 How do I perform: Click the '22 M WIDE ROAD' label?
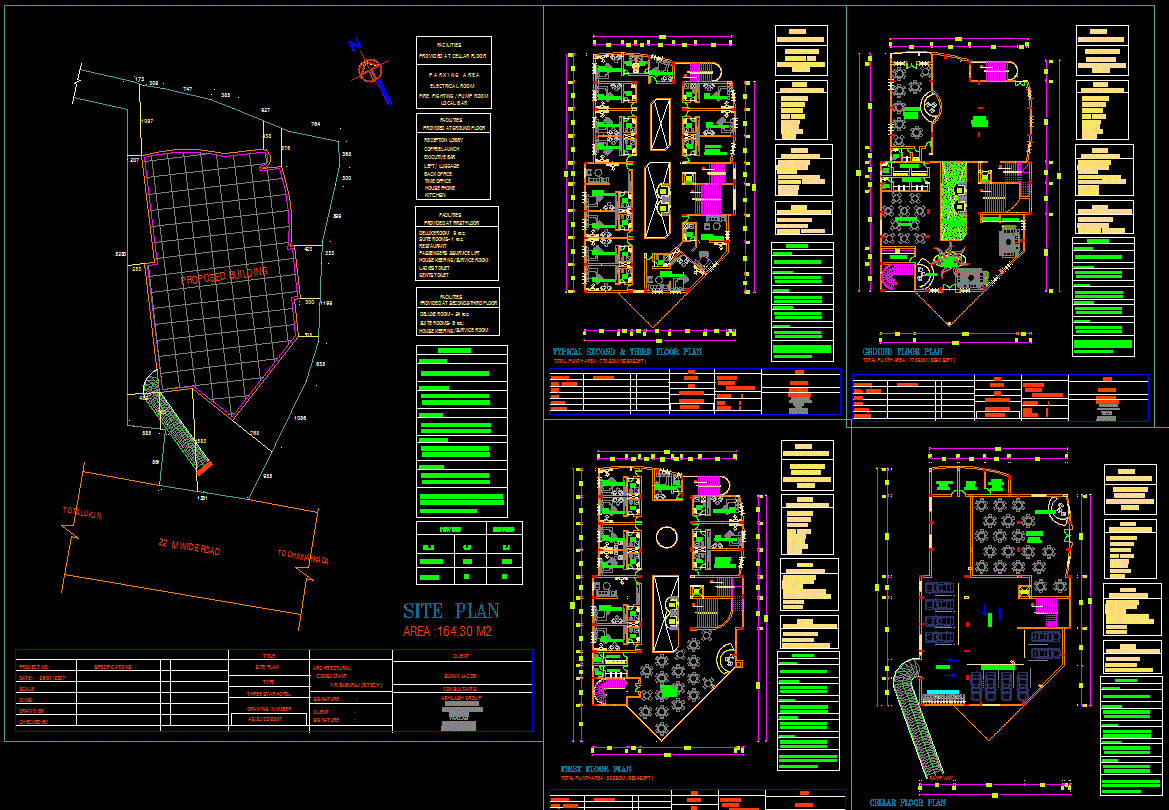[189, 547]
